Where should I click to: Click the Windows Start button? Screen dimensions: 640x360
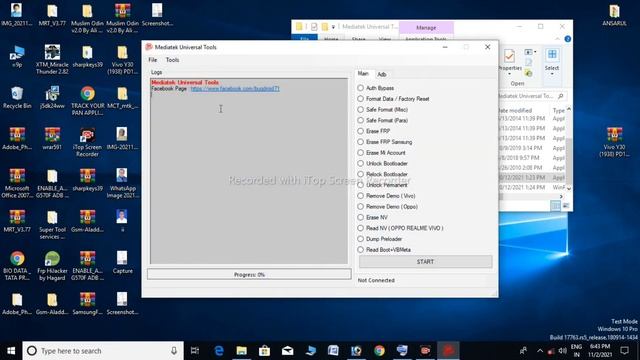pos(11,351)
